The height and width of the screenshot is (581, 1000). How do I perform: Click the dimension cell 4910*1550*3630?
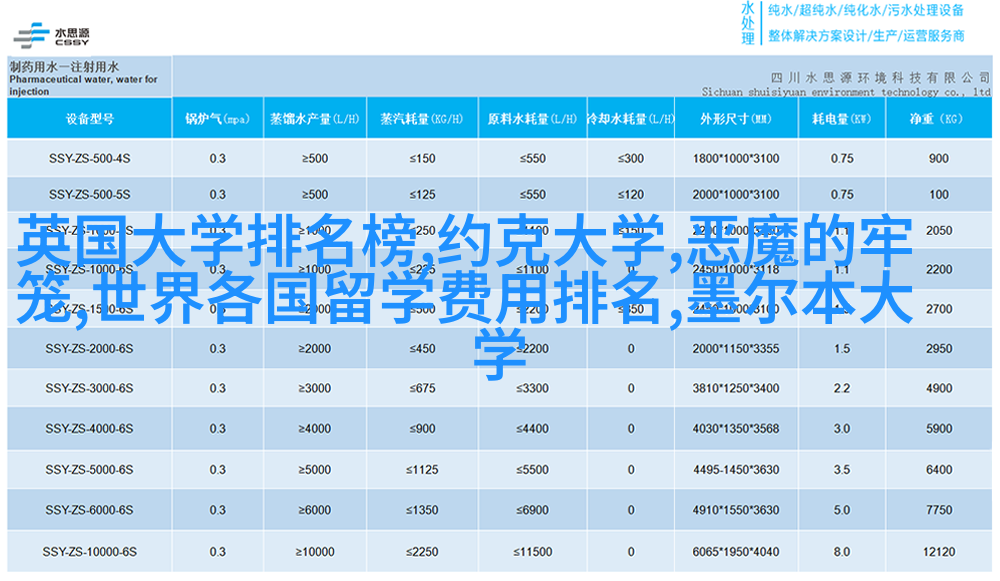[736, 510]
